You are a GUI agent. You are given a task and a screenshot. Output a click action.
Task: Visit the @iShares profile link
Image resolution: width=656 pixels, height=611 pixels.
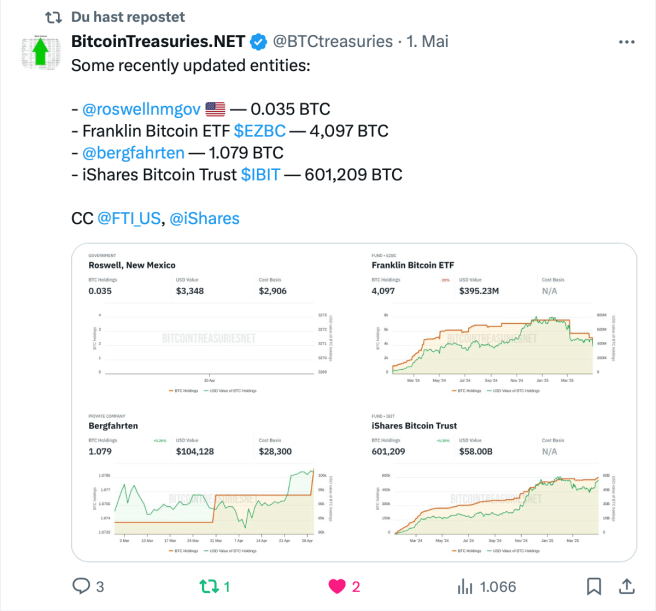[205, 218]
